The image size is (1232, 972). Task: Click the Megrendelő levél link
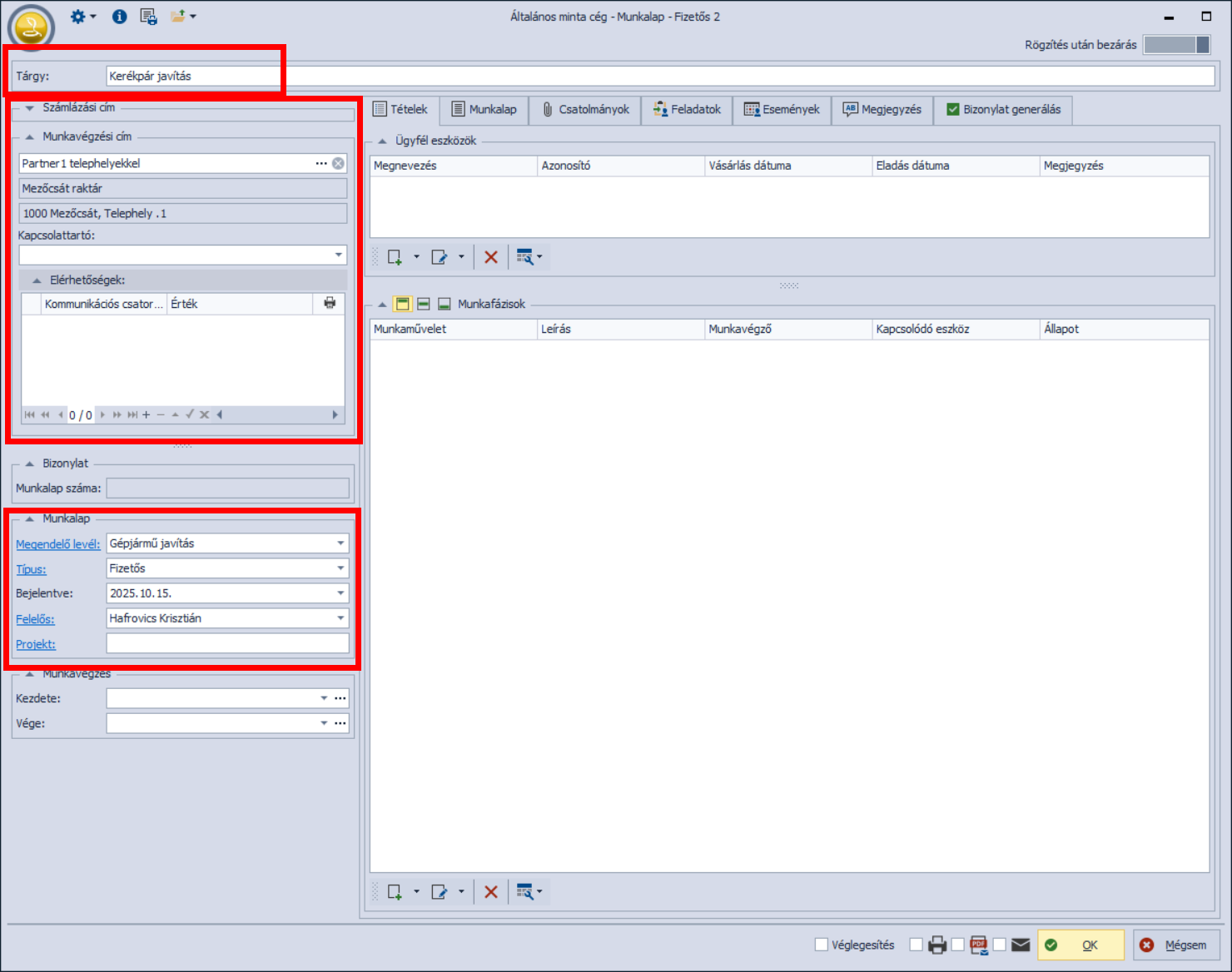coord(57,544)
